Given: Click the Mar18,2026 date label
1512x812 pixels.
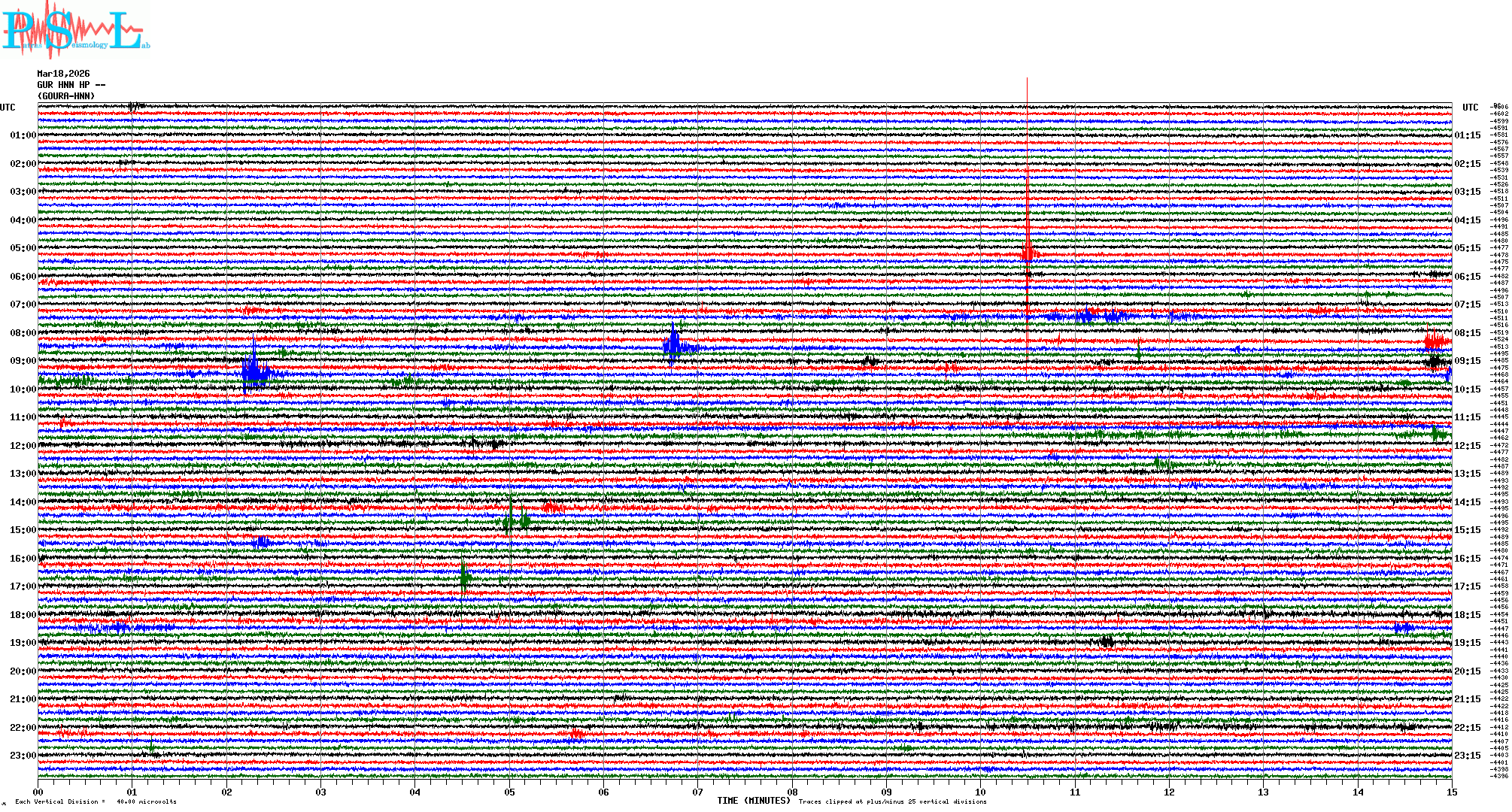Looking at the screenshot, I should tap(63, 74).
